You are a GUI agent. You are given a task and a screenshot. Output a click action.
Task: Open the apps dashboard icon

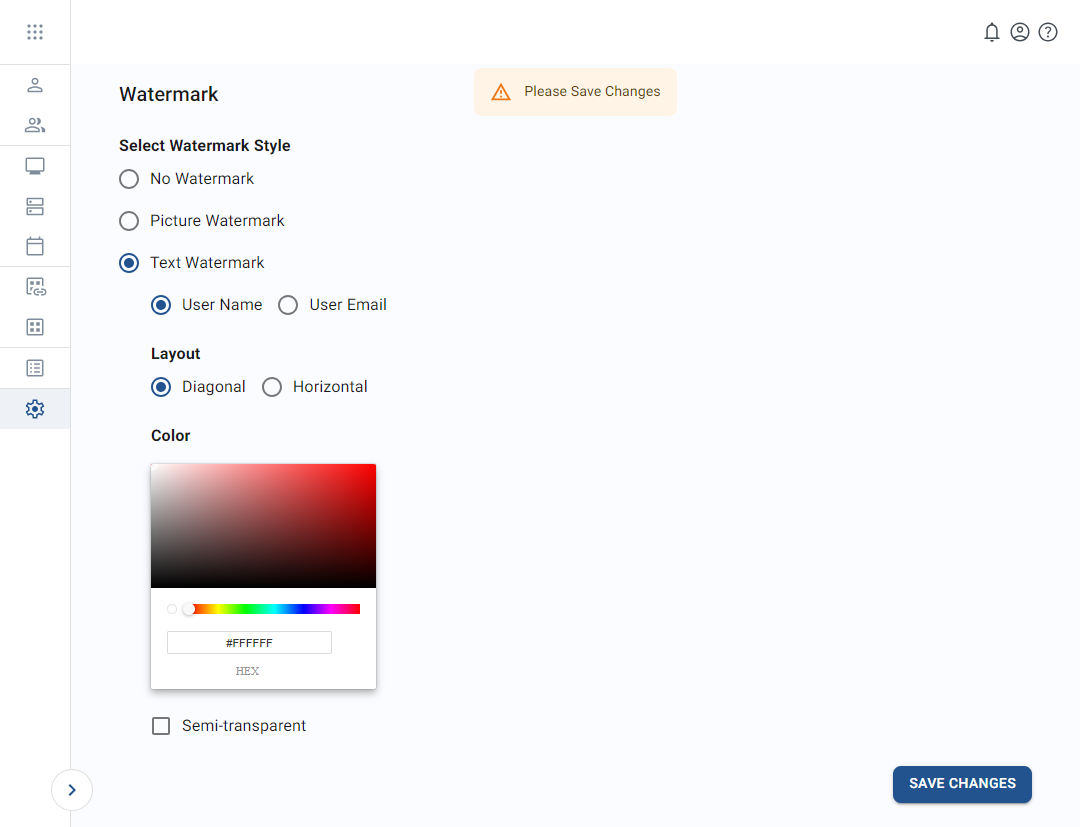pos(35,327)
